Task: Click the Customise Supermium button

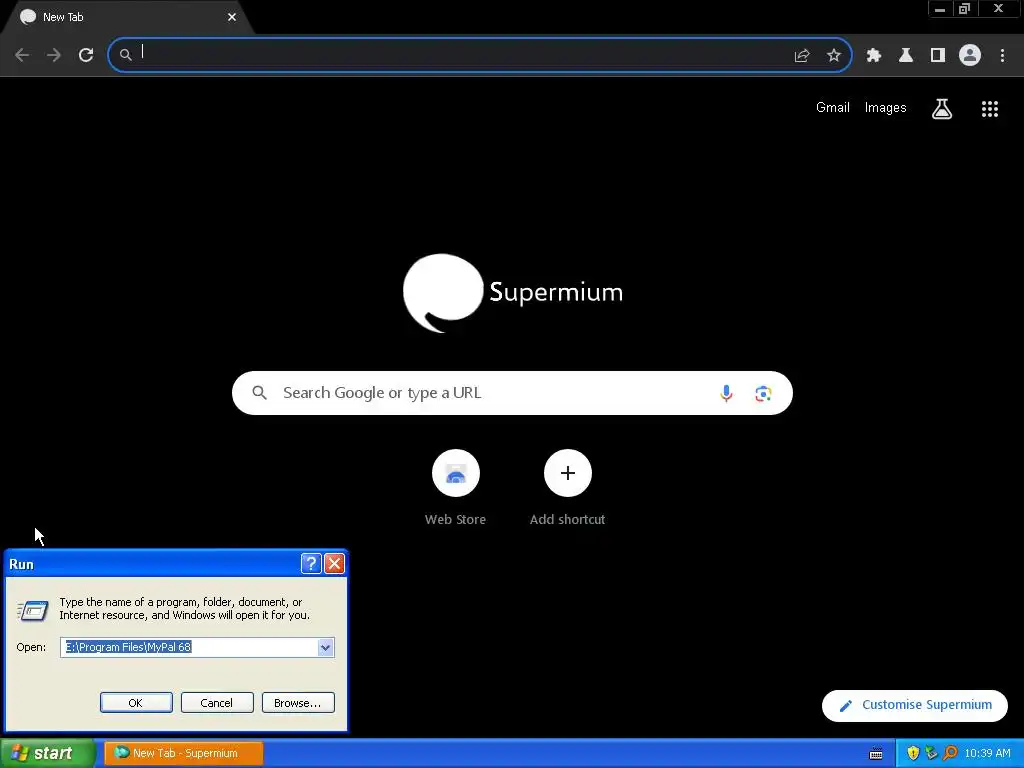Action: (914, 705)
